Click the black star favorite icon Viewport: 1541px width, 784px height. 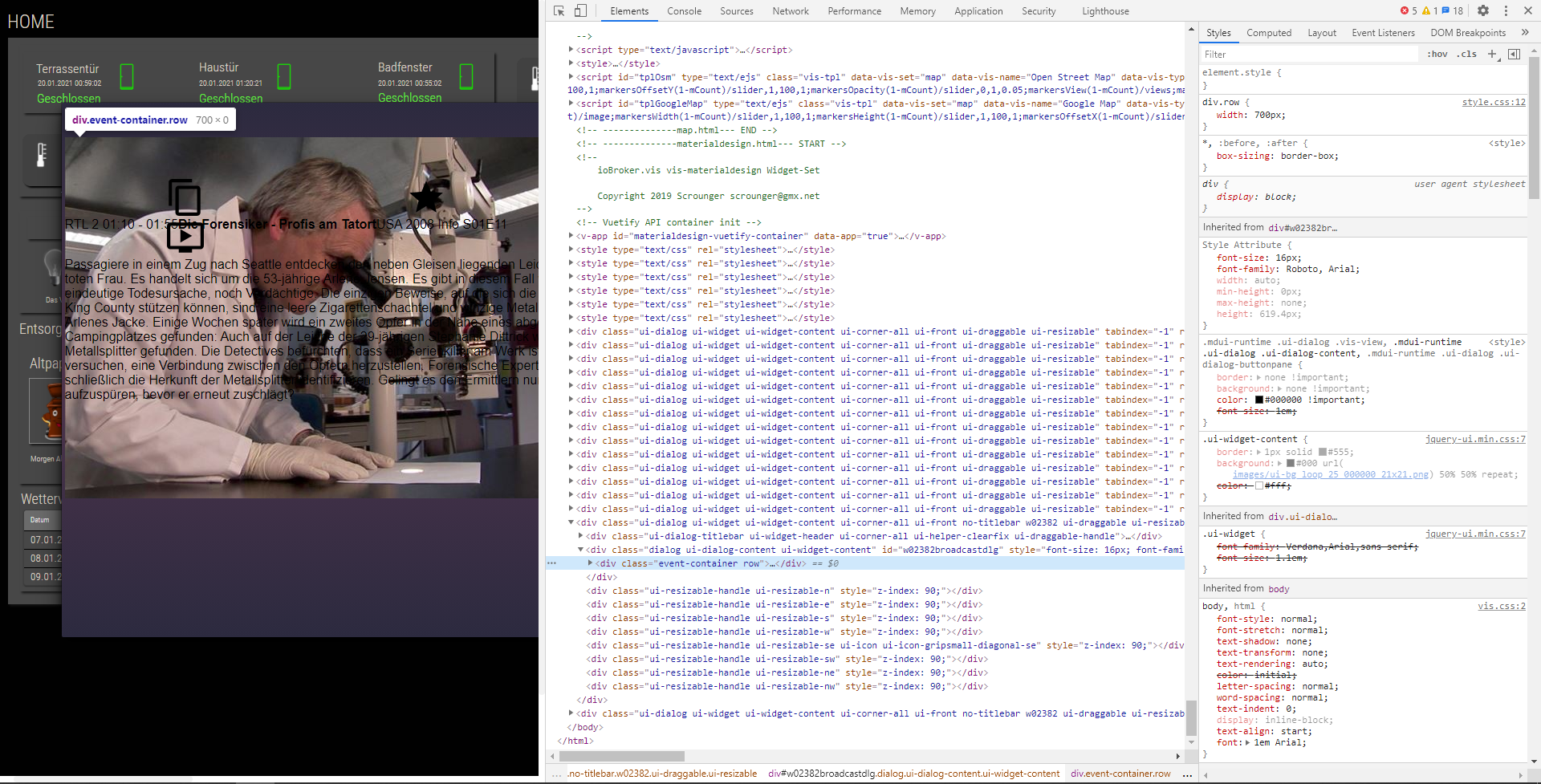click(426, 197)
